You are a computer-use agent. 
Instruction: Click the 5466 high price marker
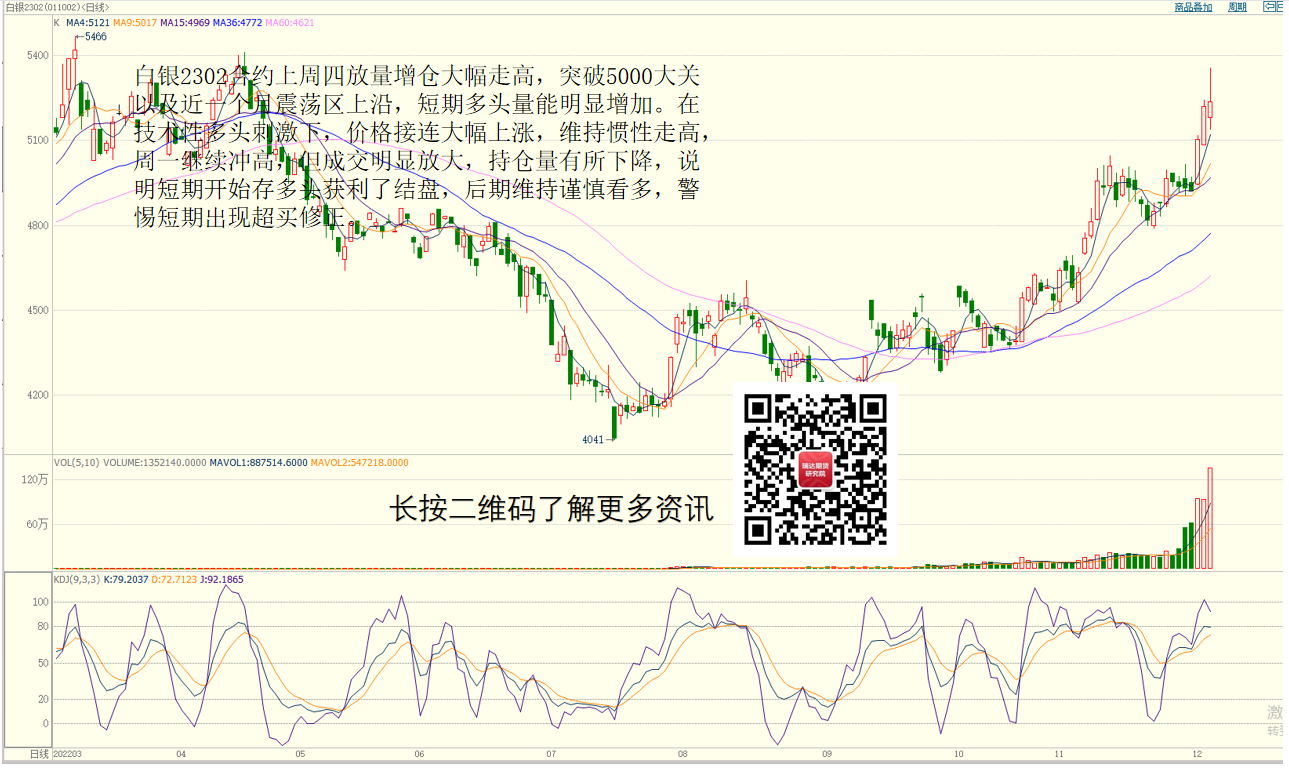(95, 37)
